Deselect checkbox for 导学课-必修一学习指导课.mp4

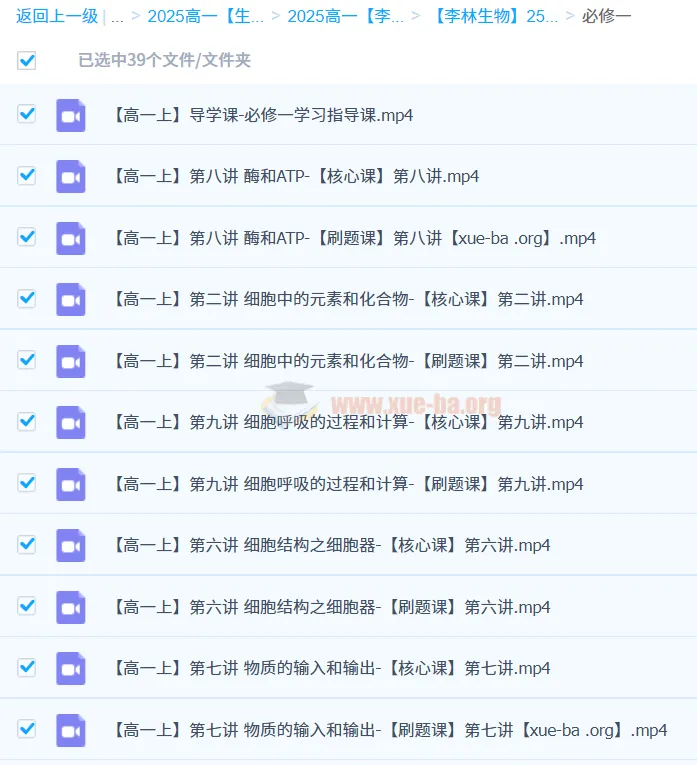[27, 114]
